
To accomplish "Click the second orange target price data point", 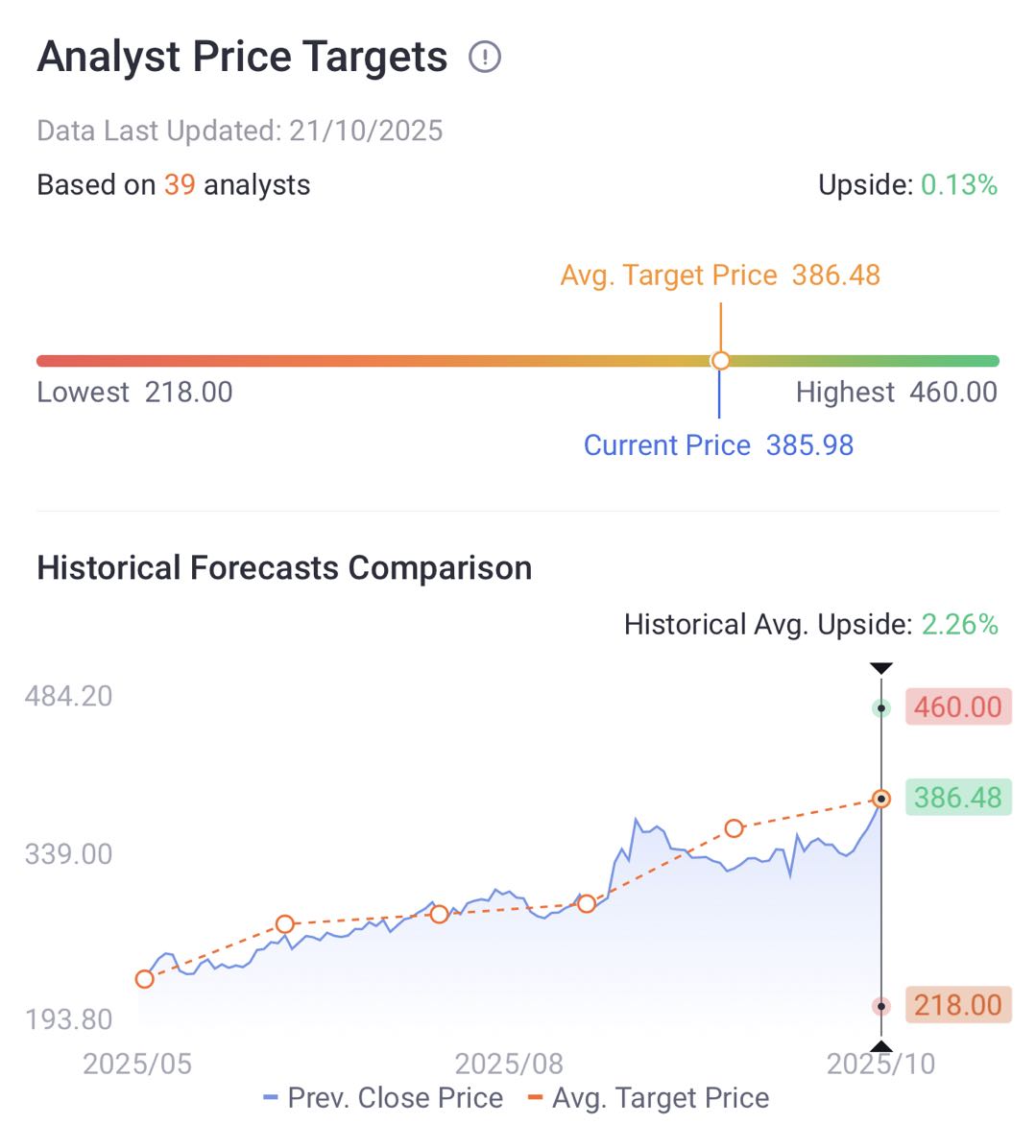I will [285, 924].
